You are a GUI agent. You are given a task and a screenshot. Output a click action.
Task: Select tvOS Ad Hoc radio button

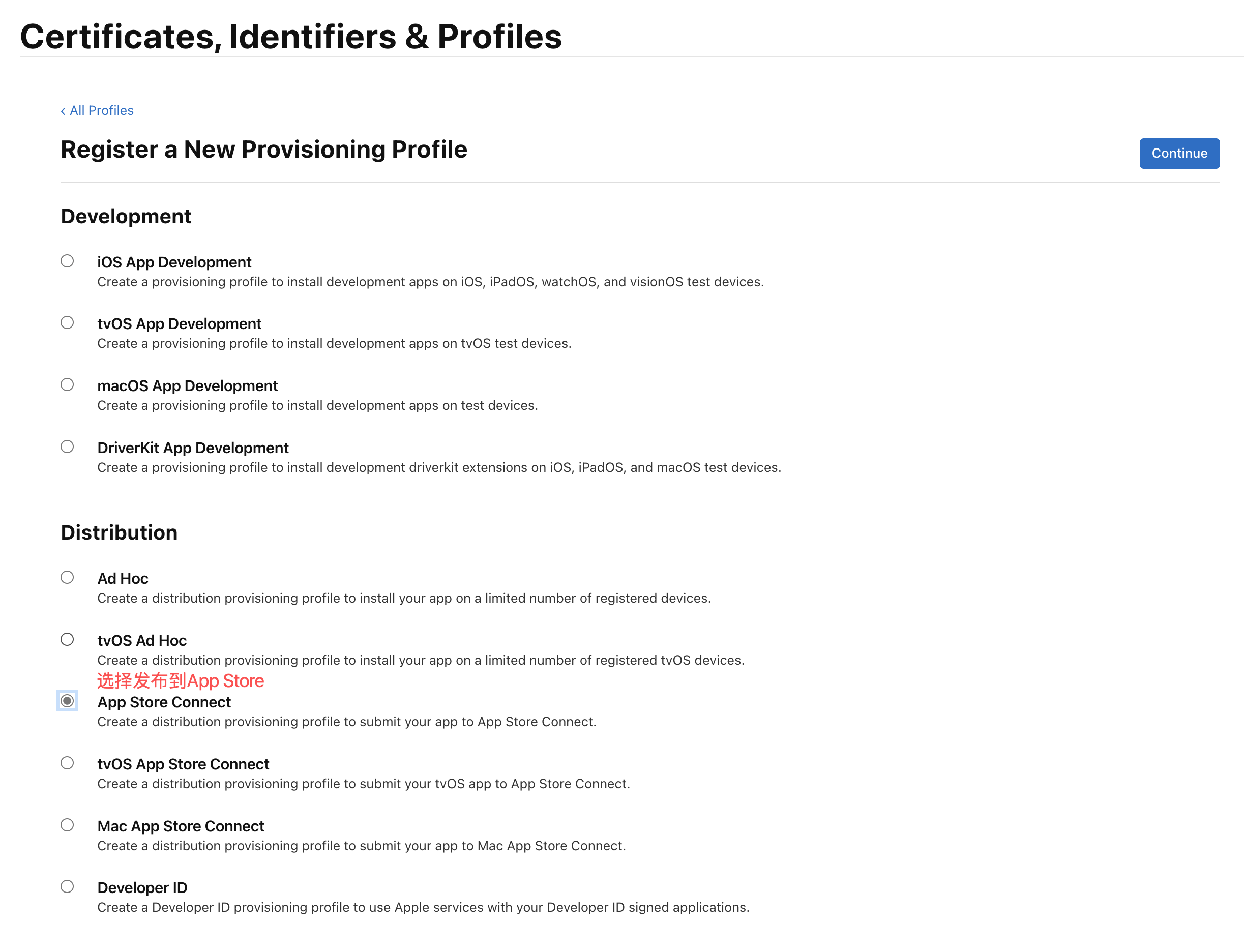[68, 639]
